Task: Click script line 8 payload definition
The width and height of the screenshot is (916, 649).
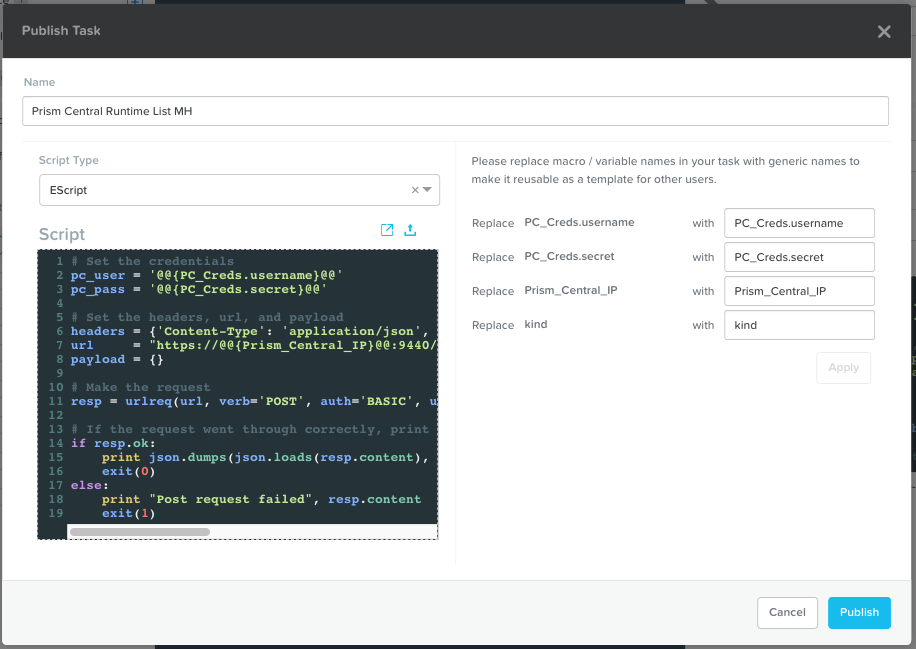Action: (117, 359)
